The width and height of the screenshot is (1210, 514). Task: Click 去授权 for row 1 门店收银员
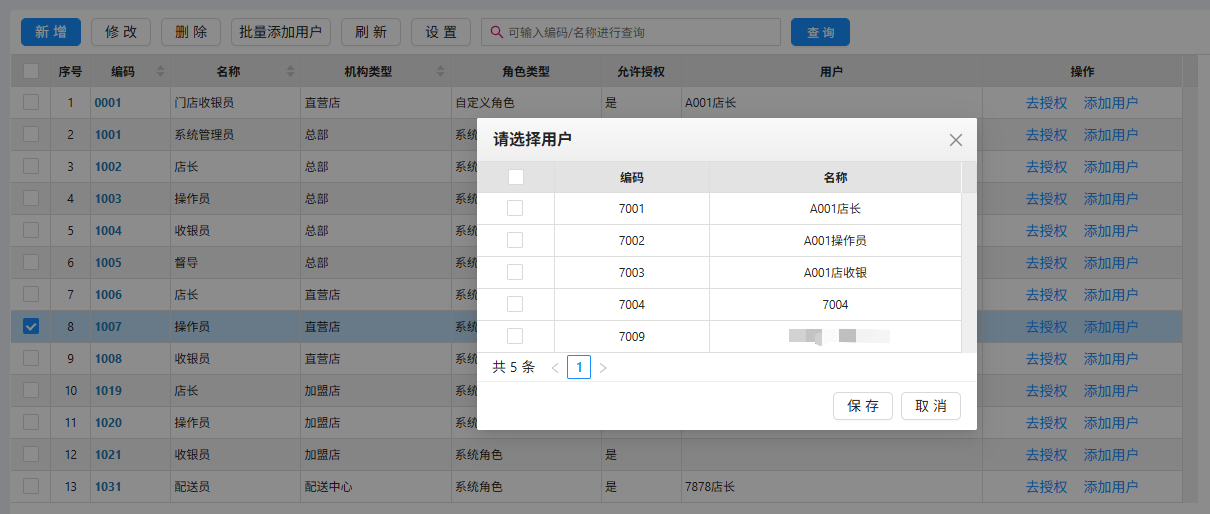(x=1047, y=102)
